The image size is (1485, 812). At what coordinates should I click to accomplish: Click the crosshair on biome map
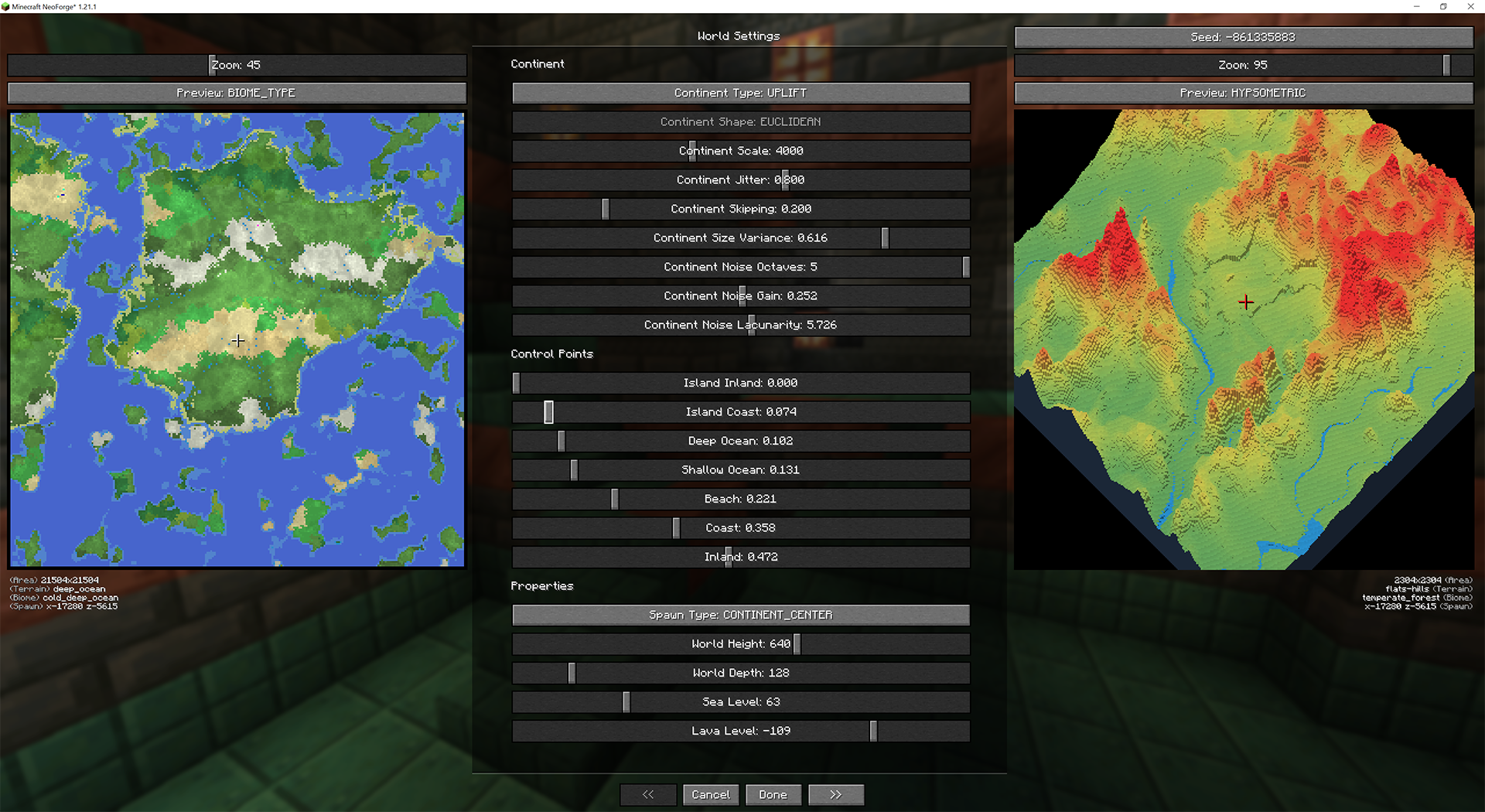point(237,340)
